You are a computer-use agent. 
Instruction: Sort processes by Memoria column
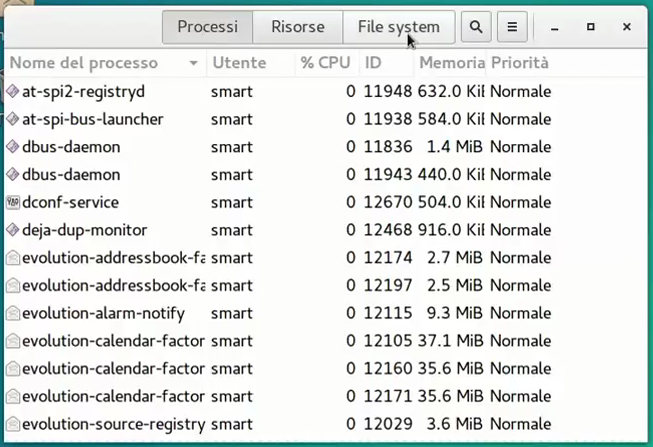[450, 63]
